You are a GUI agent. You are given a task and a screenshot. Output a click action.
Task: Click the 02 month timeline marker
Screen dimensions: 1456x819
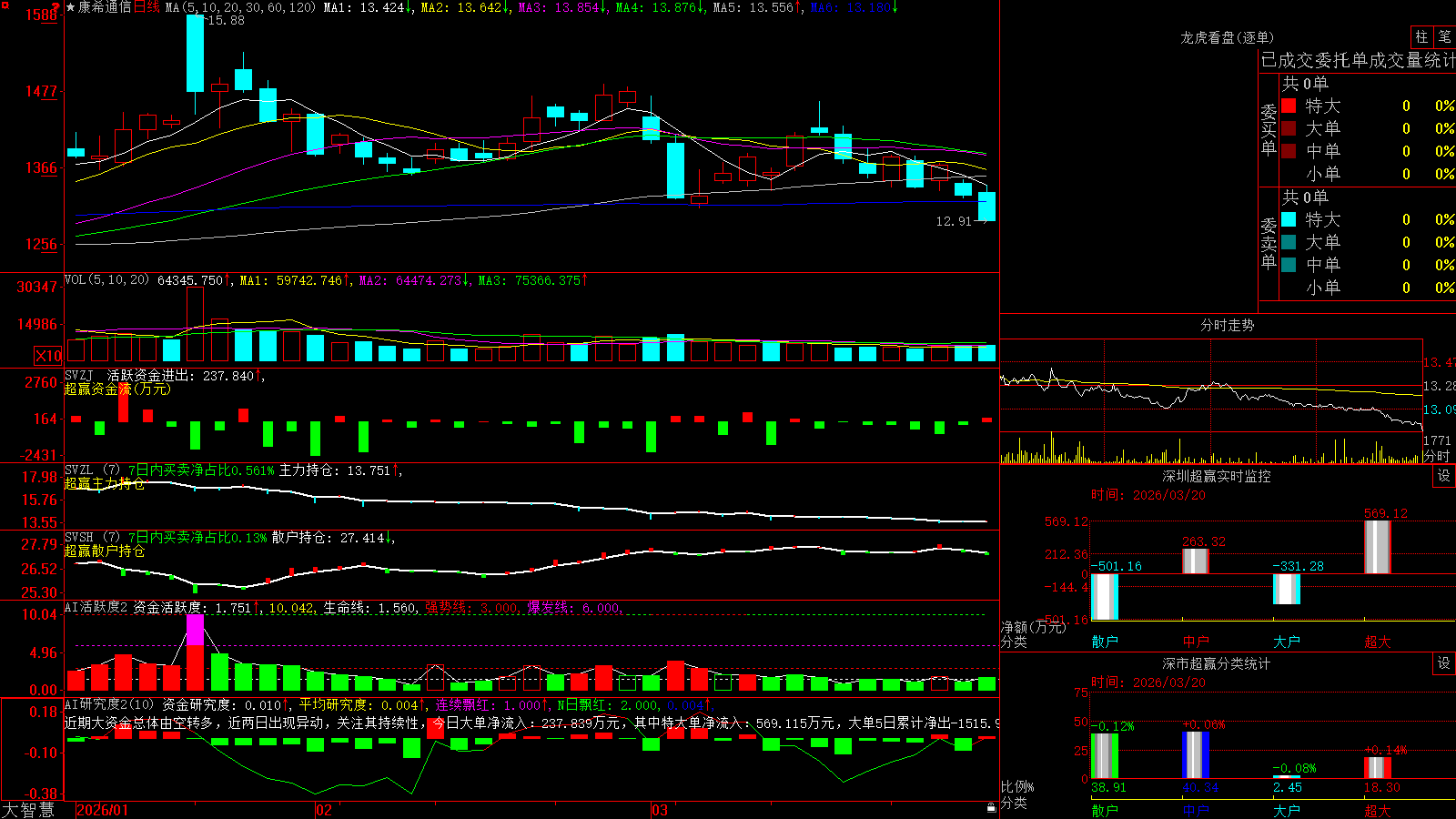click(324, 810)
